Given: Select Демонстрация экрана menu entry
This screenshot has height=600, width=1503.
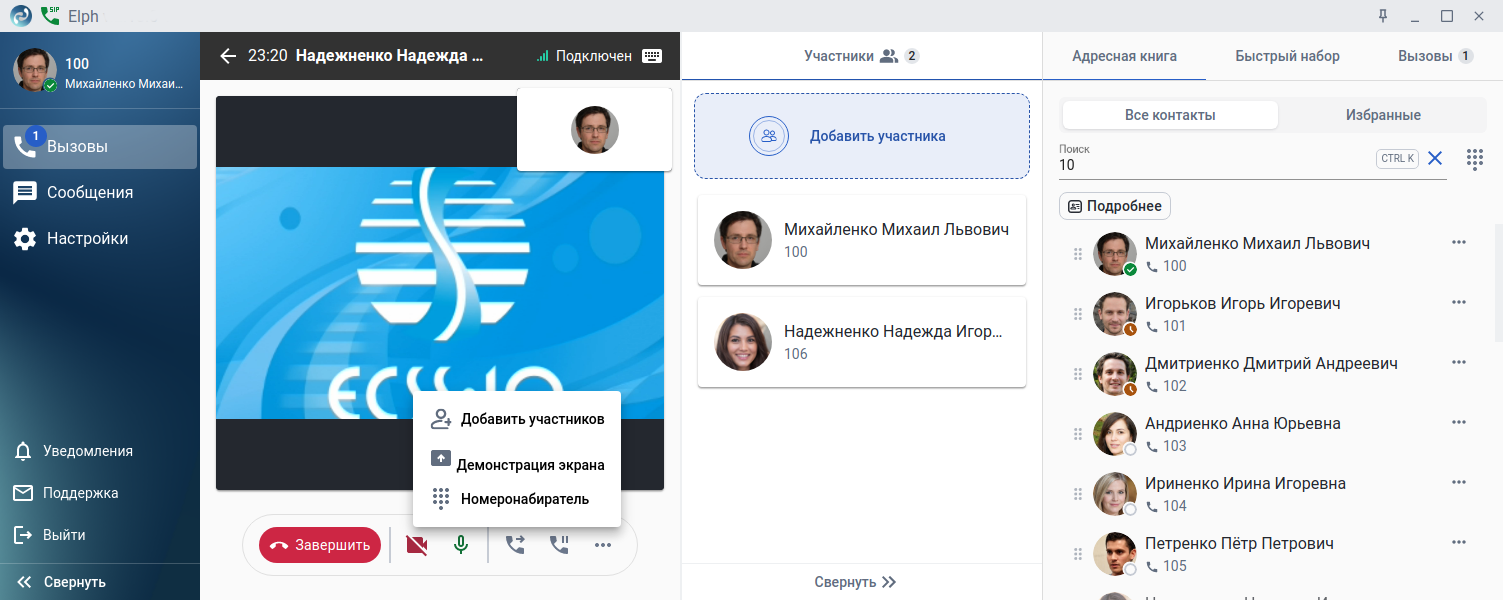Looking at the screenshot, I should [x=517, y=464].
